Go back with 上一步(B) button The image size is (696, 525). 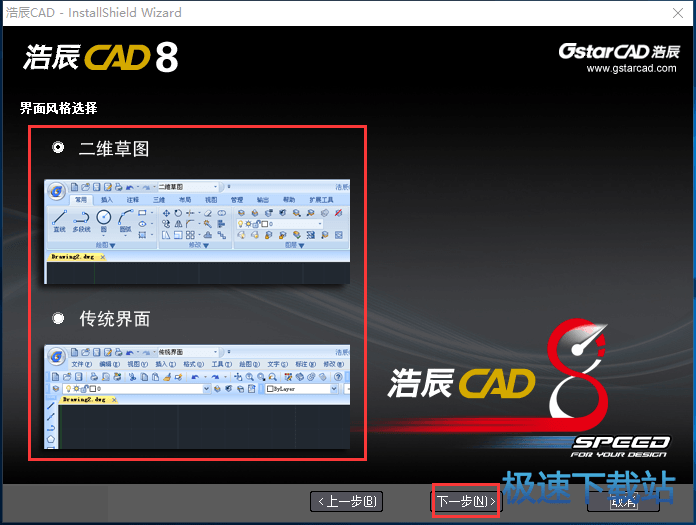point(347,501)
